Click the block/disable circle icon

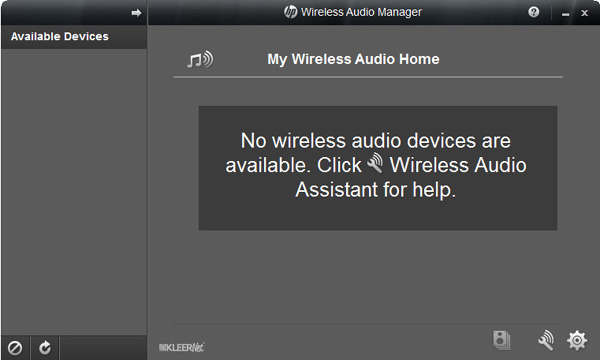click(15, 348)
